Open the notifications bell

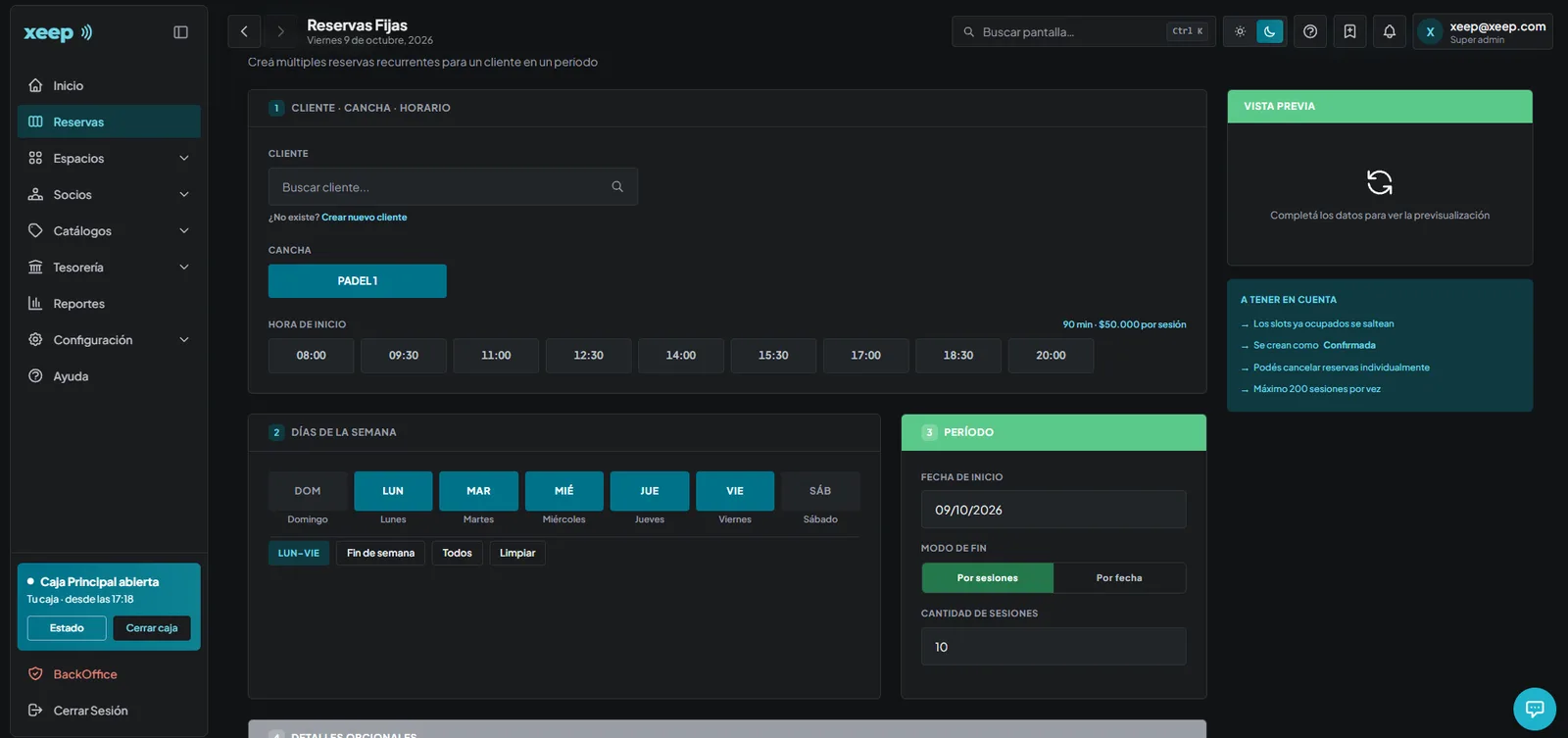pos(1390,31)
